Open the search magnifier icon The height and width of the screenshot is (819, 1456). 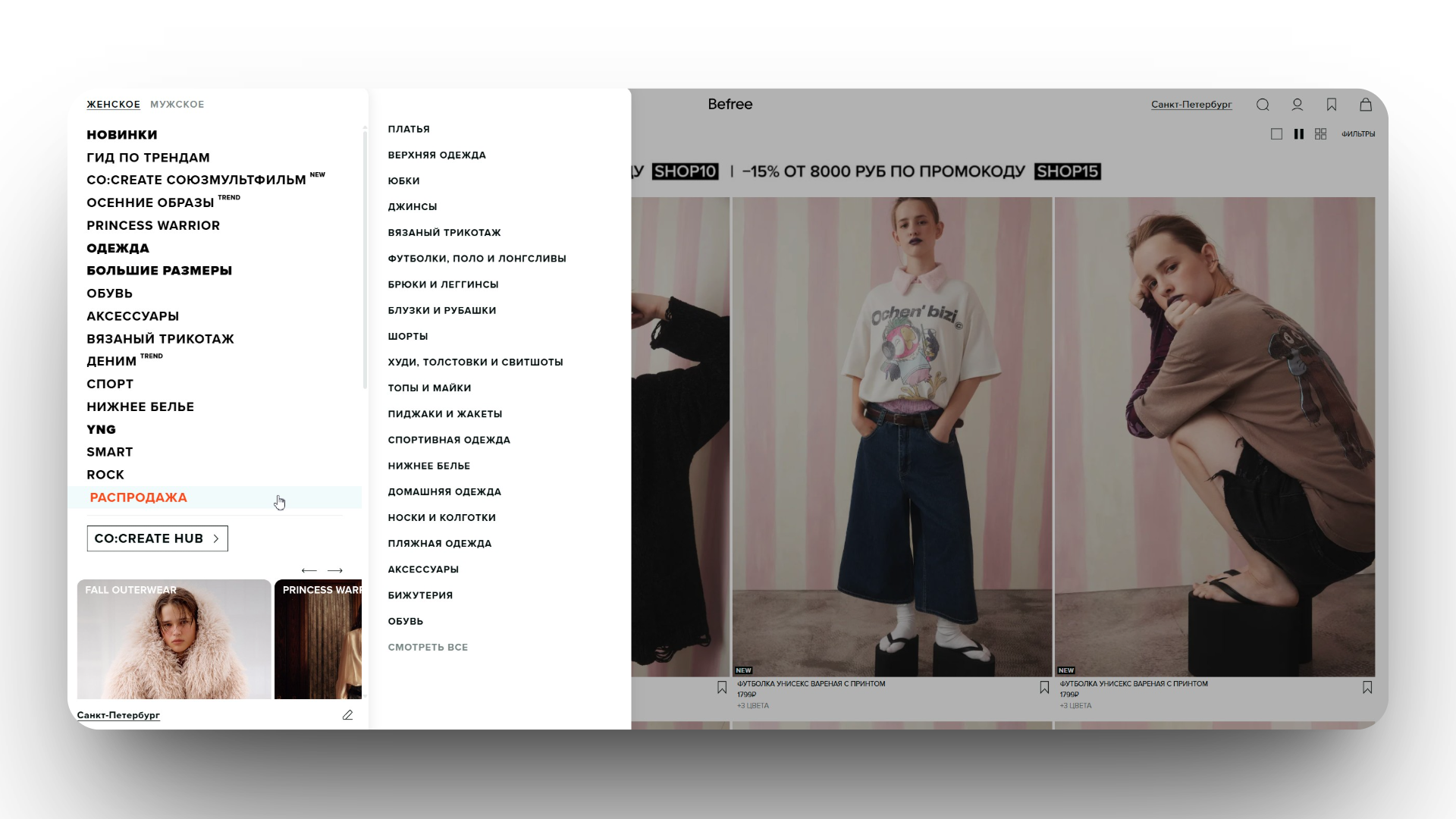(x=1263, y=105)
